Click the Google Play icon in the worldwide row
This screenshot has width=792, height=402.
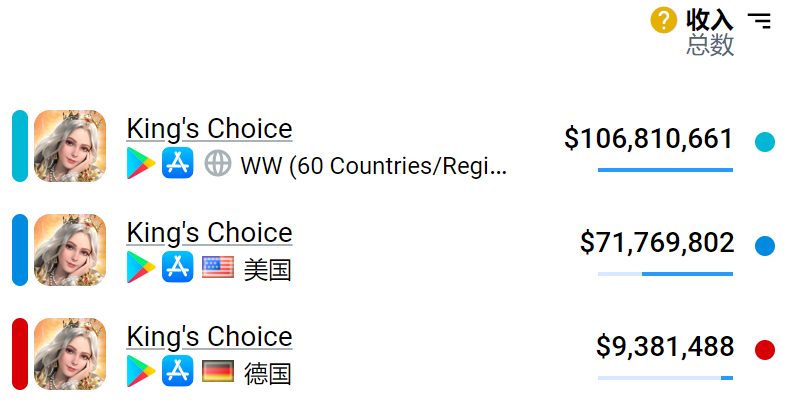click(x=141, y=163)
